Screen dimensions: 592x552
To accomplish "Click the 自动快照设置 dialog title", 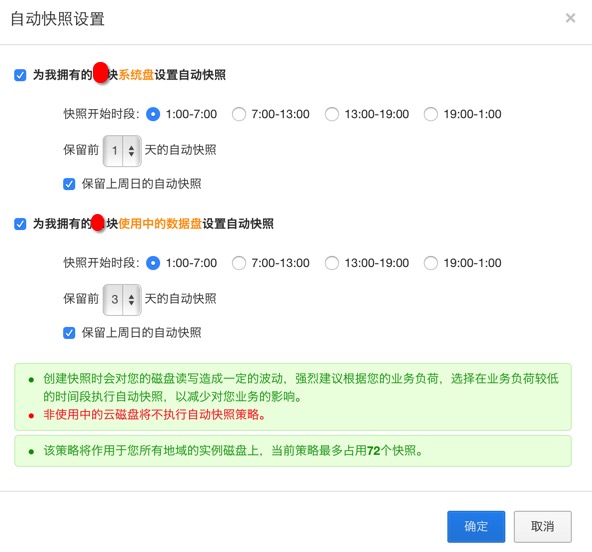I will coord(57,19).
